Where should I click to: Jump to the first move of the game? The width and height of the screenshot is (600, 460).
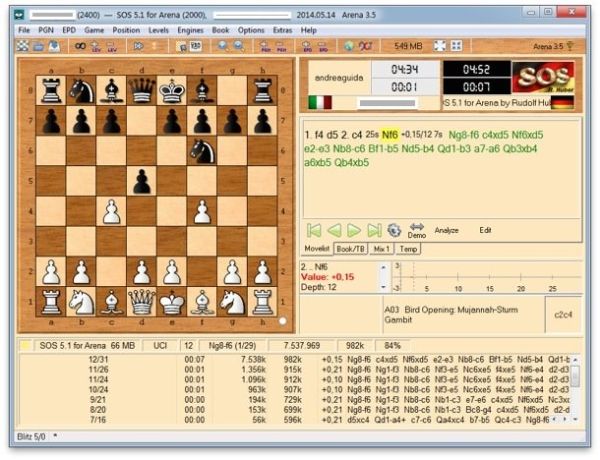coord(313,230)
